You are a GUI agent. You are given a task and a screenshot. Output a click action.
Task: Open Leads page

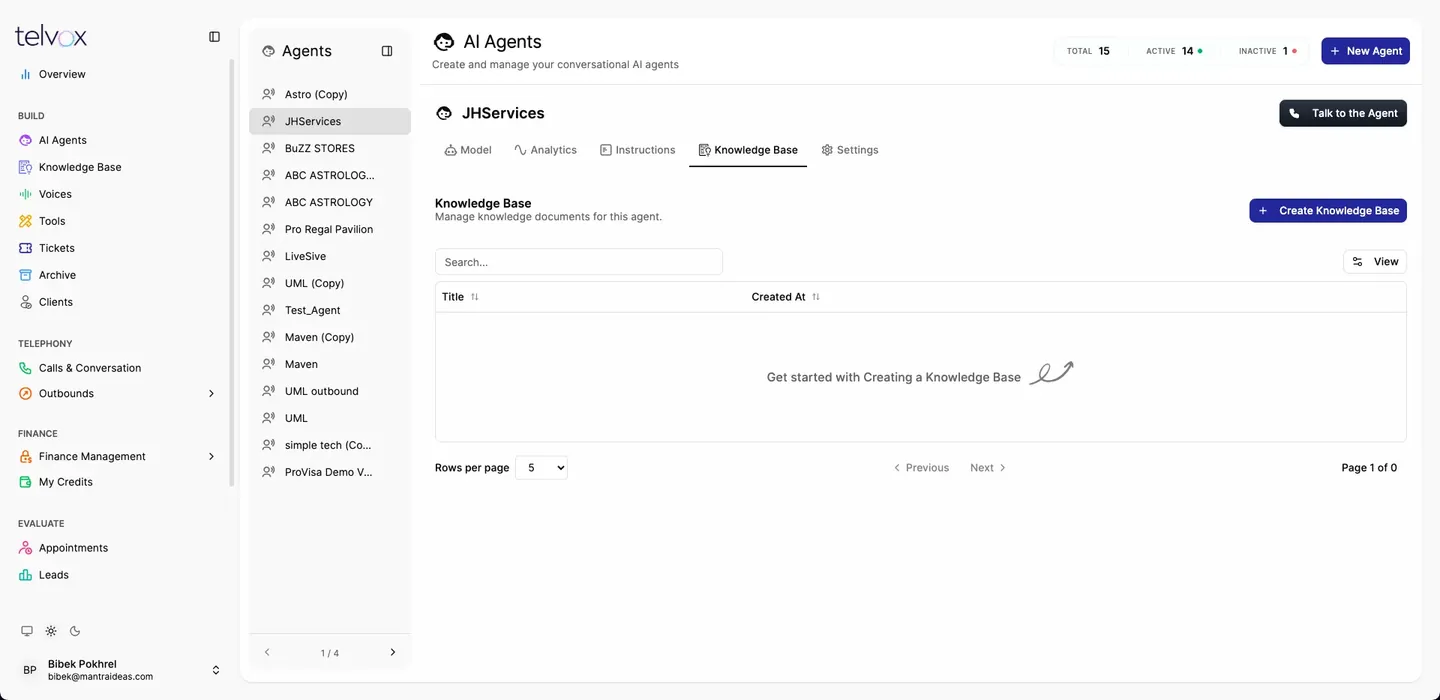(54, 575)
